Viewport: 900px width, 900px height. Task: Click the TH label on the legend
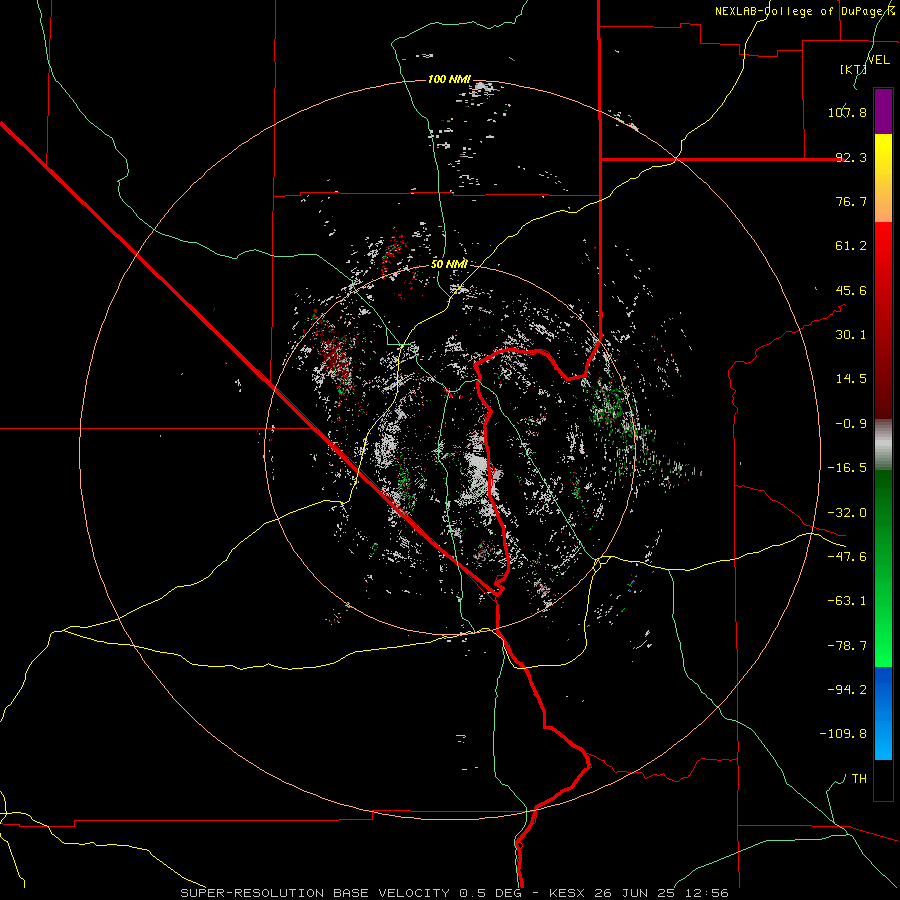859,779
